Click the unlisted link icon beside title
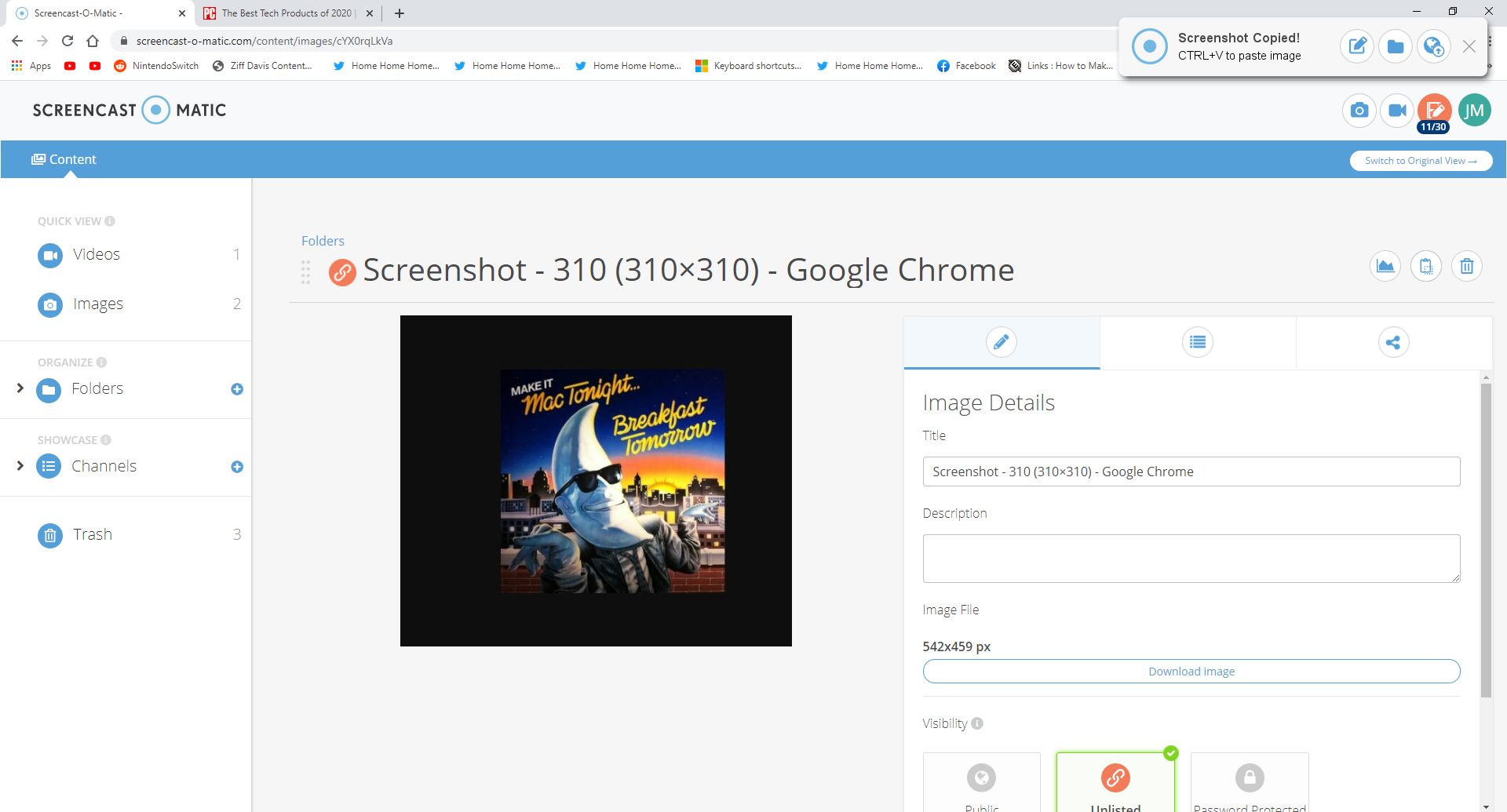Viewport: 1507px width, 812px height. click(342, 272)
